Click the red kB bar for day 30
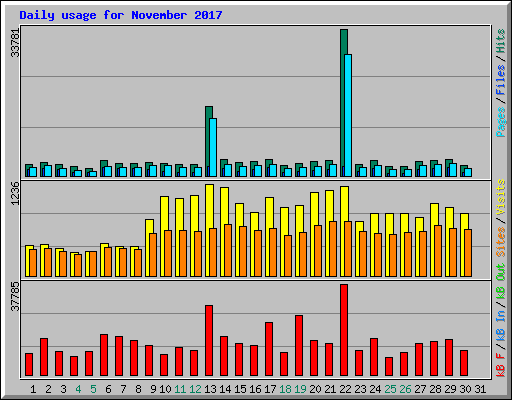 coord(464,363)
